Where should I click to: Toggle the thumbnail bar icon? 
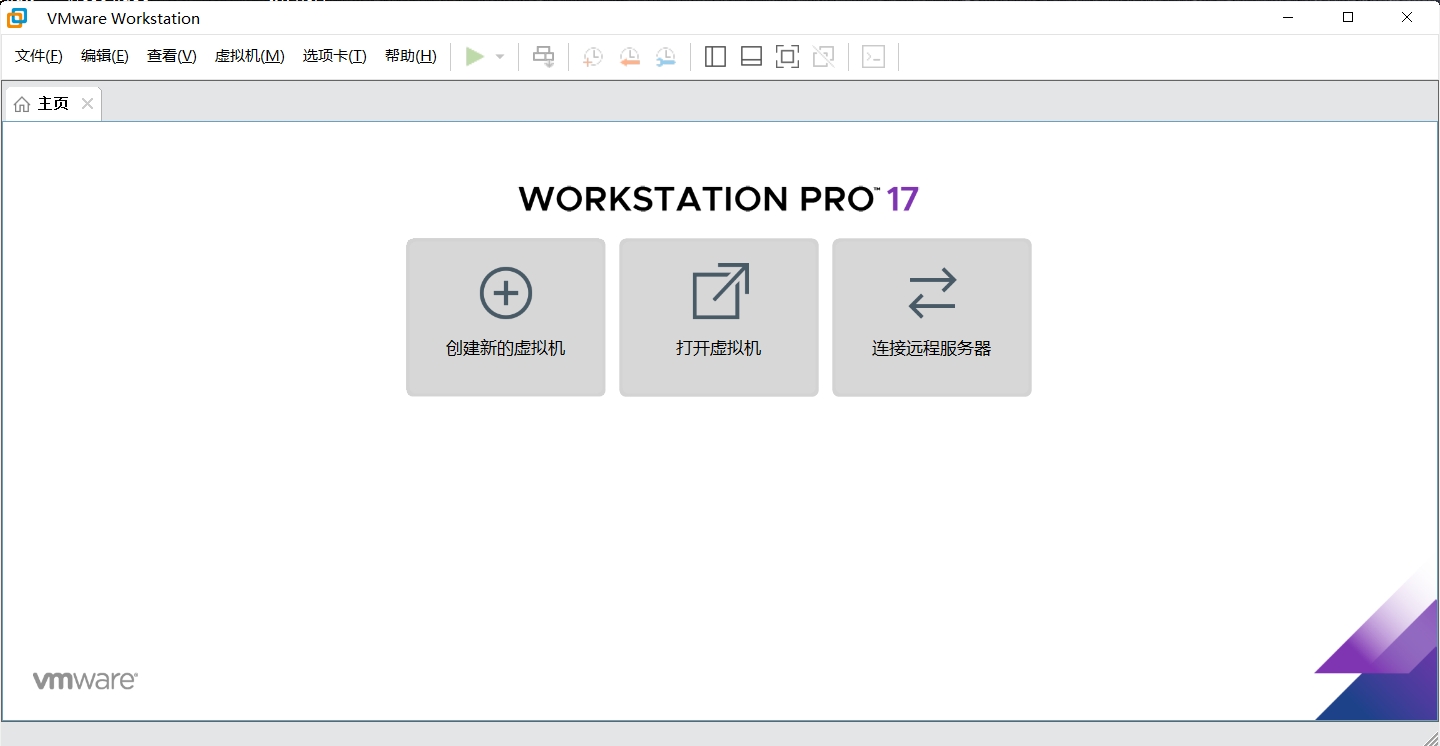(751, 57)
